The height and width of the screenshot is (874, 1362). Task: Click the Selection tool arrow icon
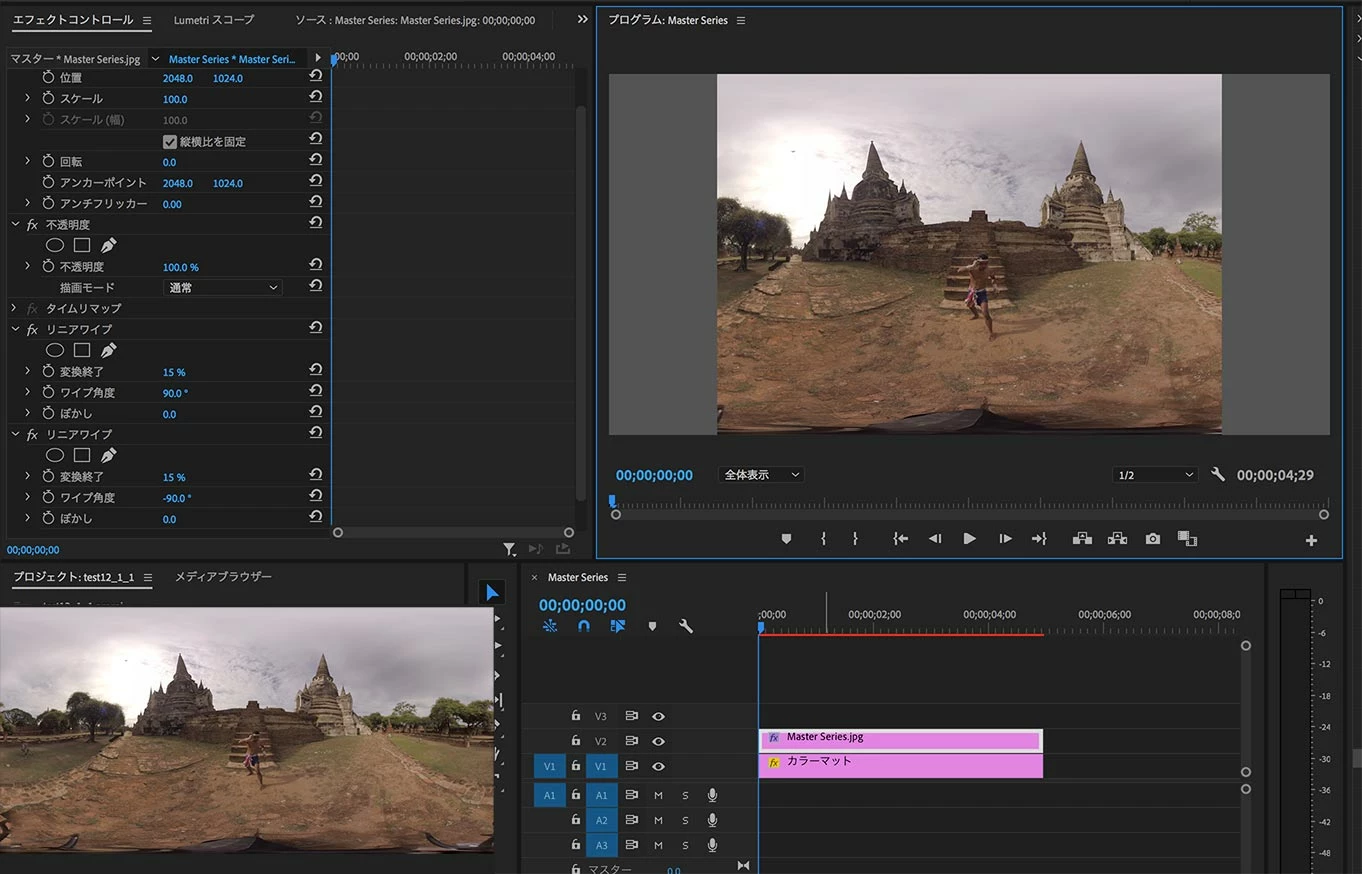[x=491, y=593]
